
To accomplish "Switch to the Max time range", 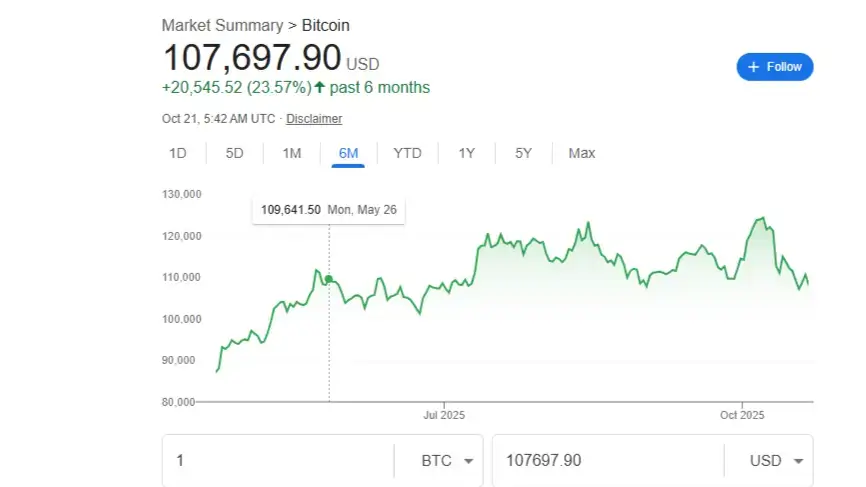I will point(581,153).
